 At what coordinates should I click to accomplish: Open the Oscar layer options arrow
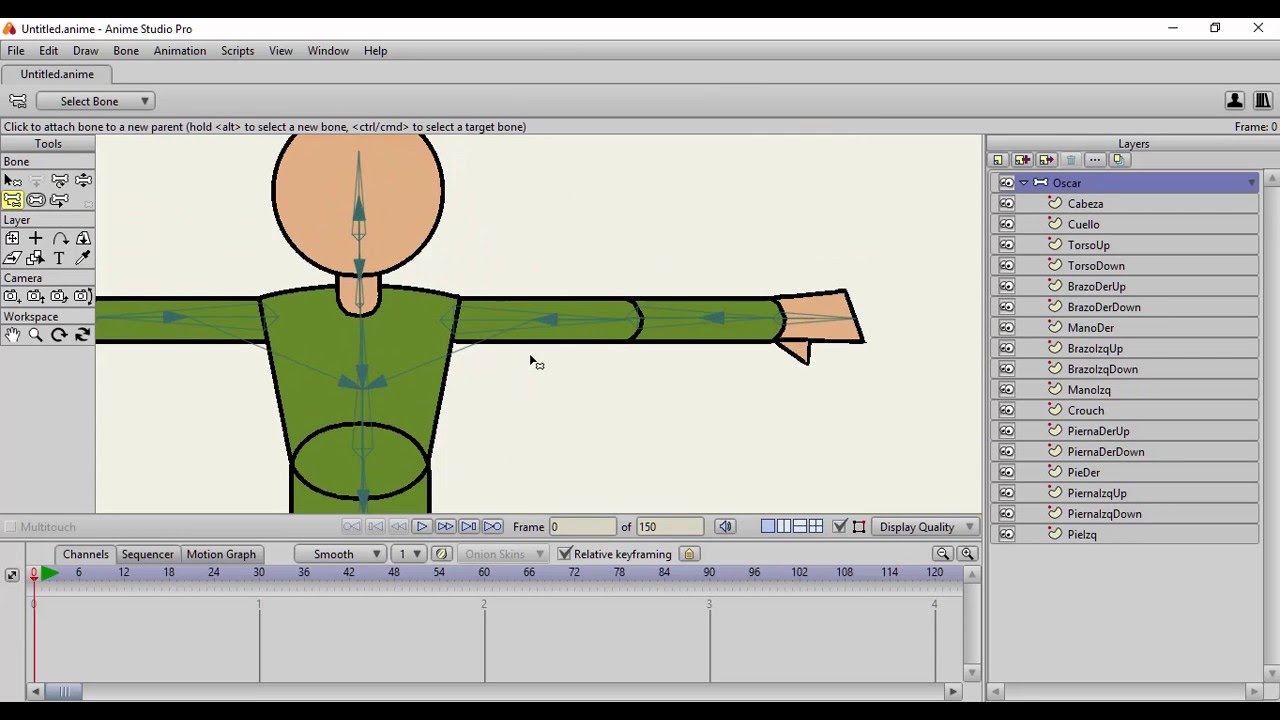tap(1251, 183)
